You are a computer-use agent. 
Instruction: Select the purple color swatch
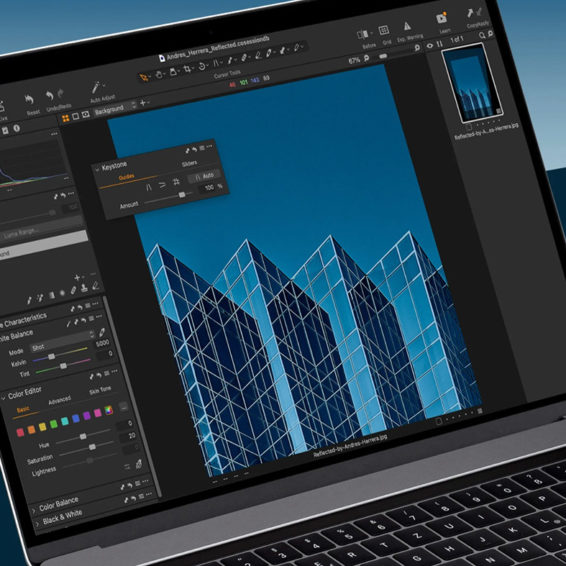point(87,415)
